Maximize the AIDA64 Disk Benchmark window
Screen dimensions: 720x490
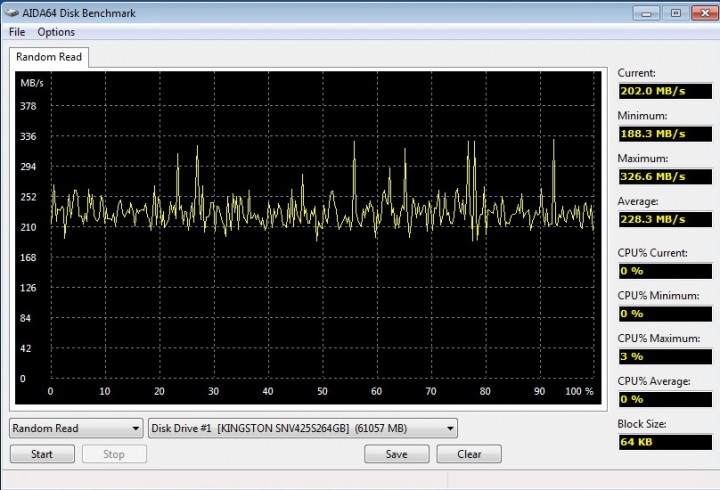click(x=675, y=13)
